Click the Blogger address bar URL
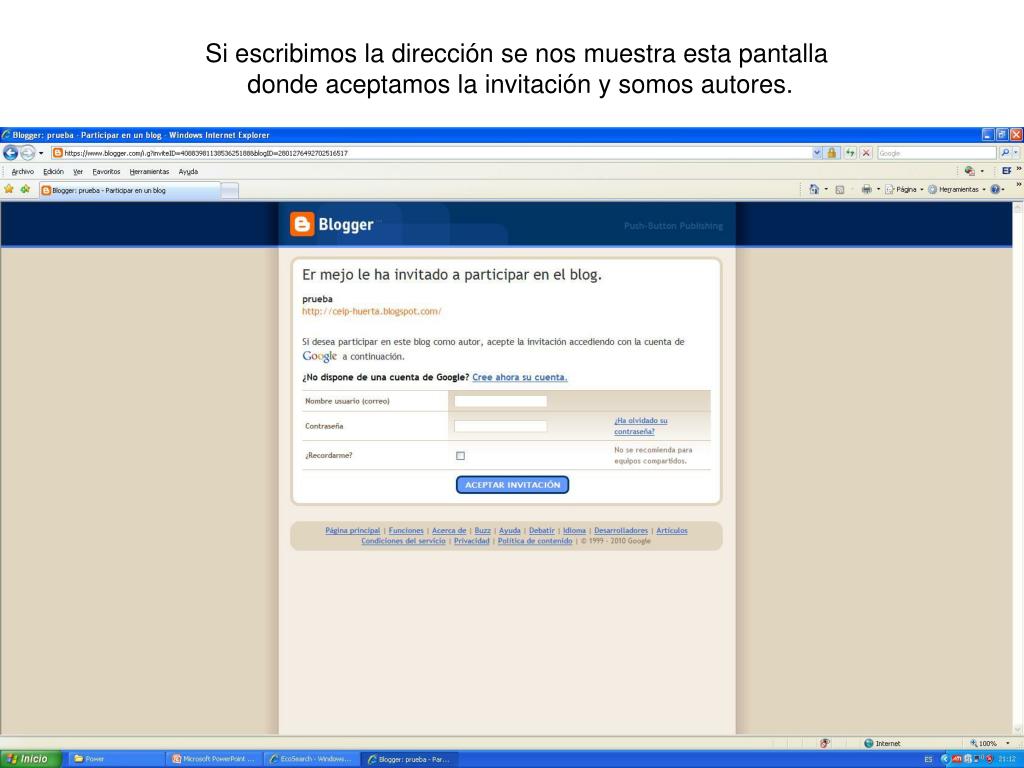 206,153
